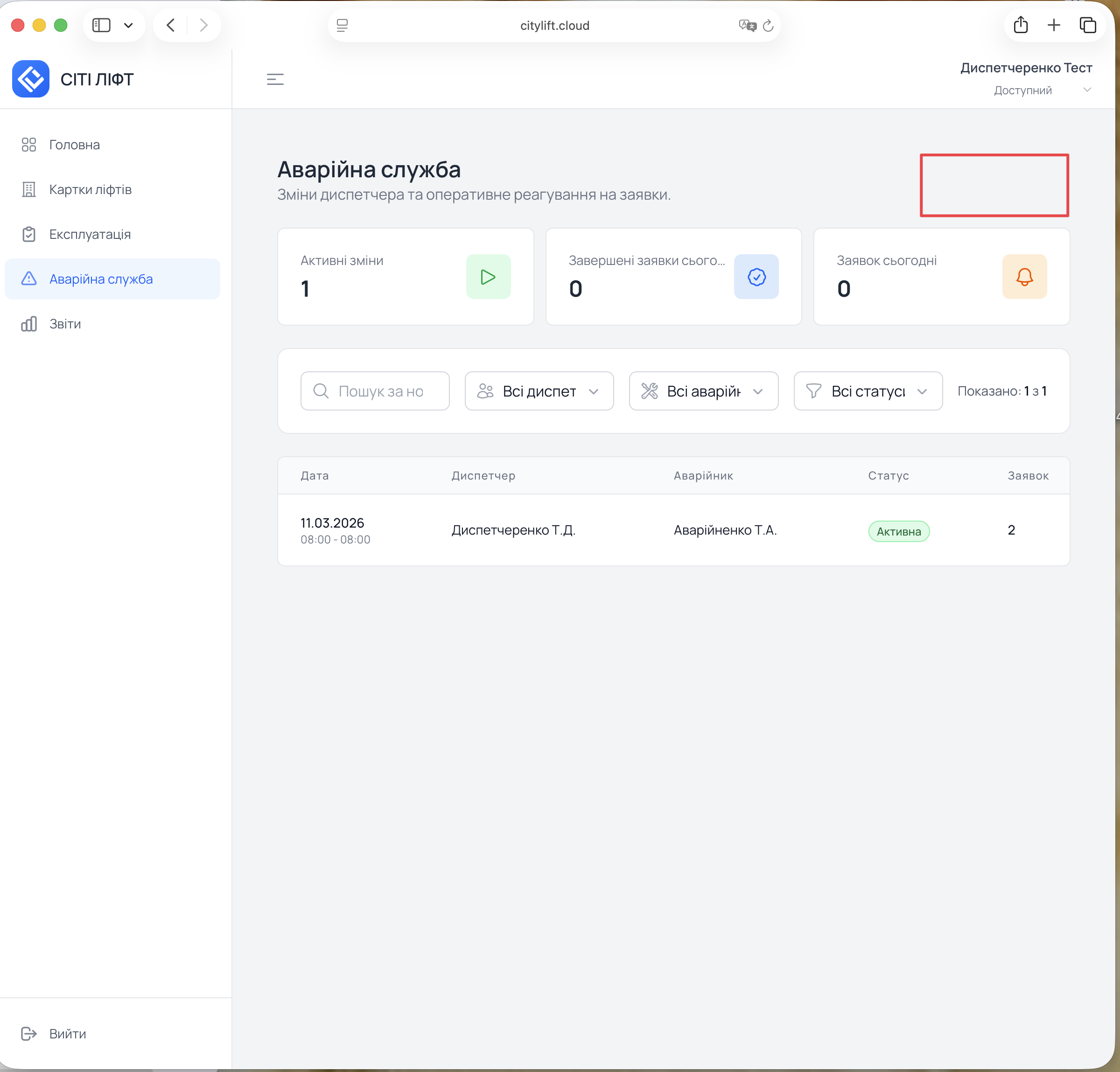The height and width of the screenshot is (1072, 1120).
Task: Click the blue checkmark badge icon
Action: [x=756, y=277]
